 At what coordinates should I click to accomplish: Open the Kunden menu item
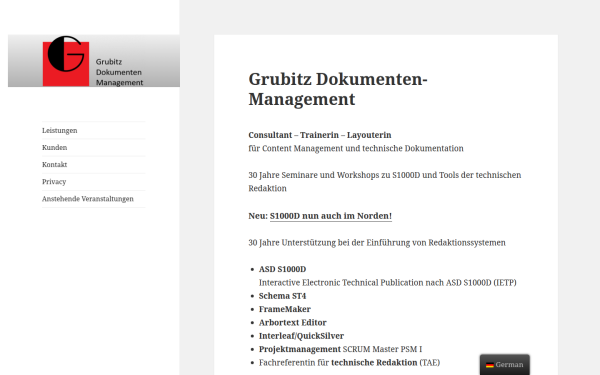click(54, 147)
